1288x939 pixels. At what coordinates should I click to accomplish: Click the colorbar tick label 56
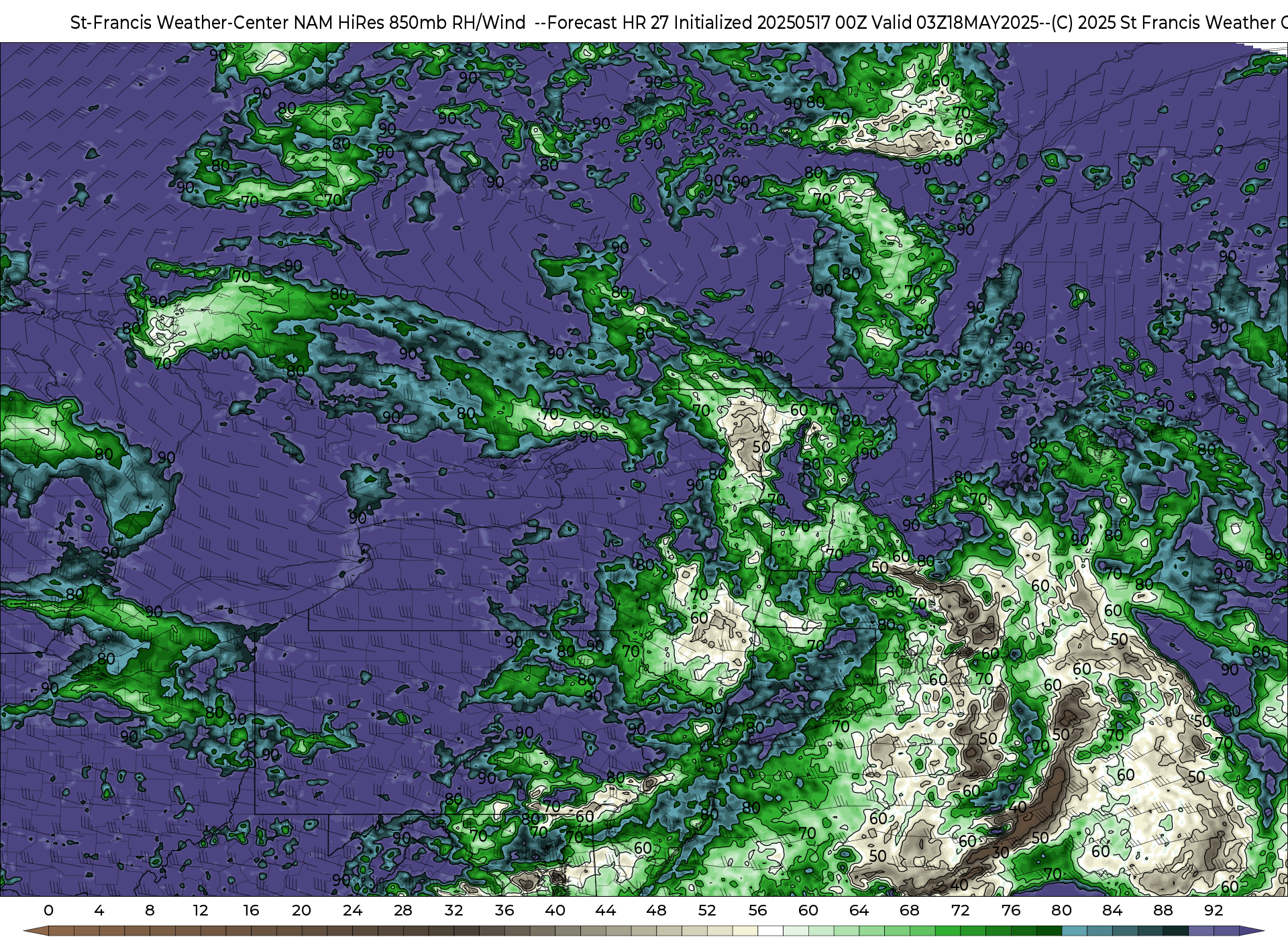coord(758,910)
